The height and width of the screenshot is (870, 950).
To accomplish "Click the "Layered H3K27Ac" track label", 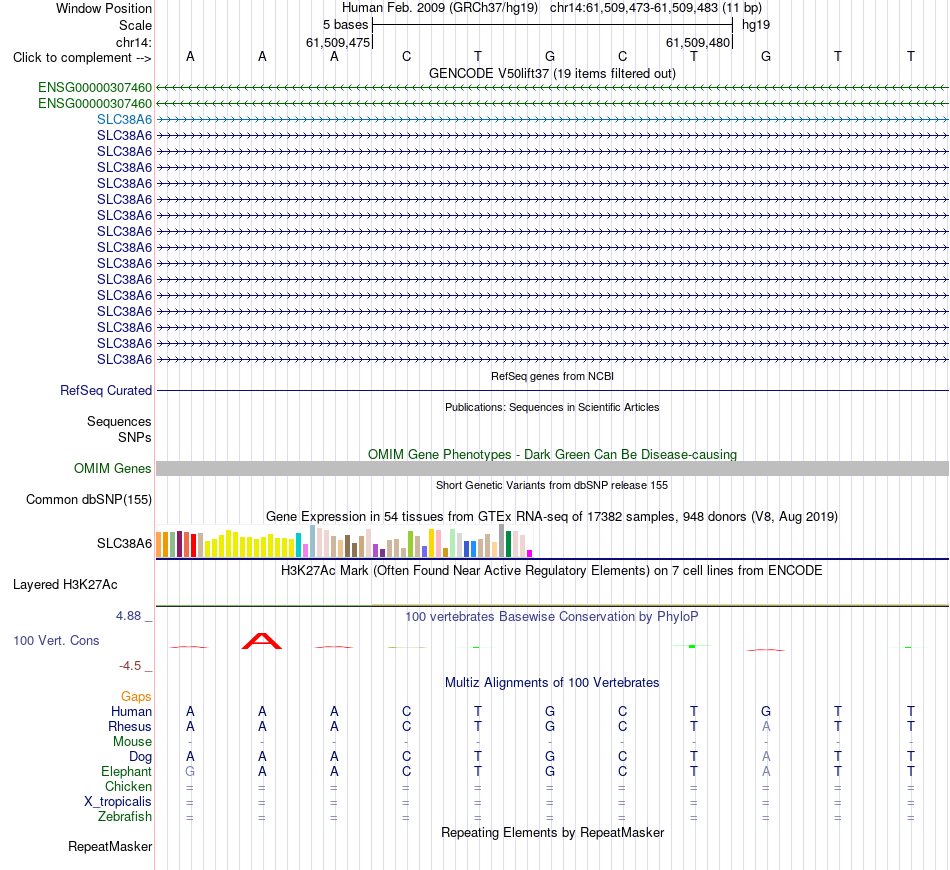I will click(x=65, y=585).
